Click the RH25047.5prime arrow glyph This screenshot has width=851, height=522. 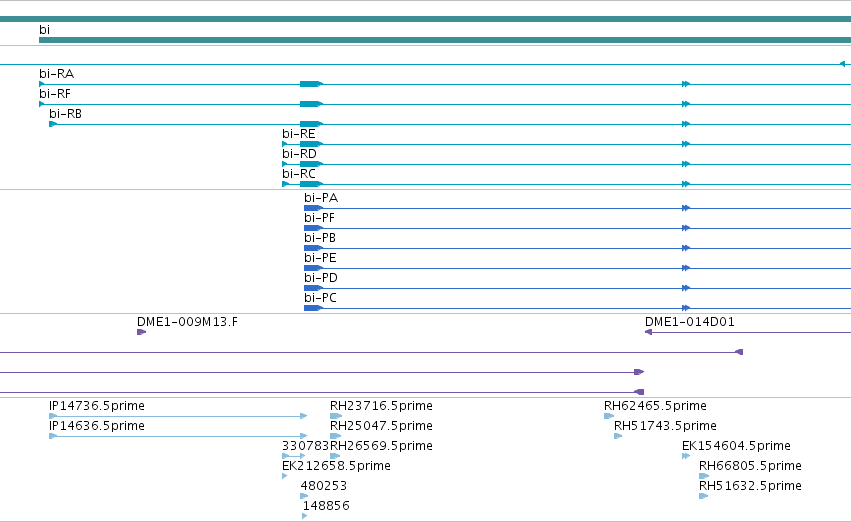335,436
